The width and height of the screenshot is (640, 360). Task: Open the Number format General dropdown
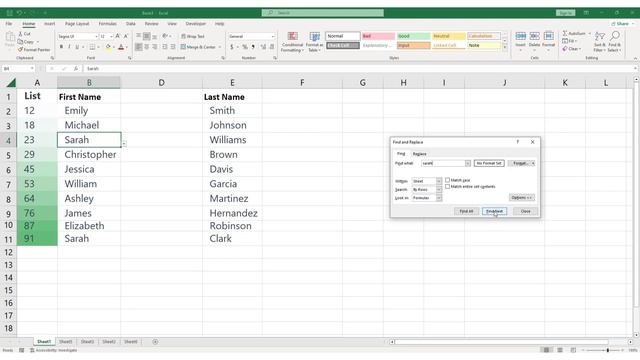(273, 36)
